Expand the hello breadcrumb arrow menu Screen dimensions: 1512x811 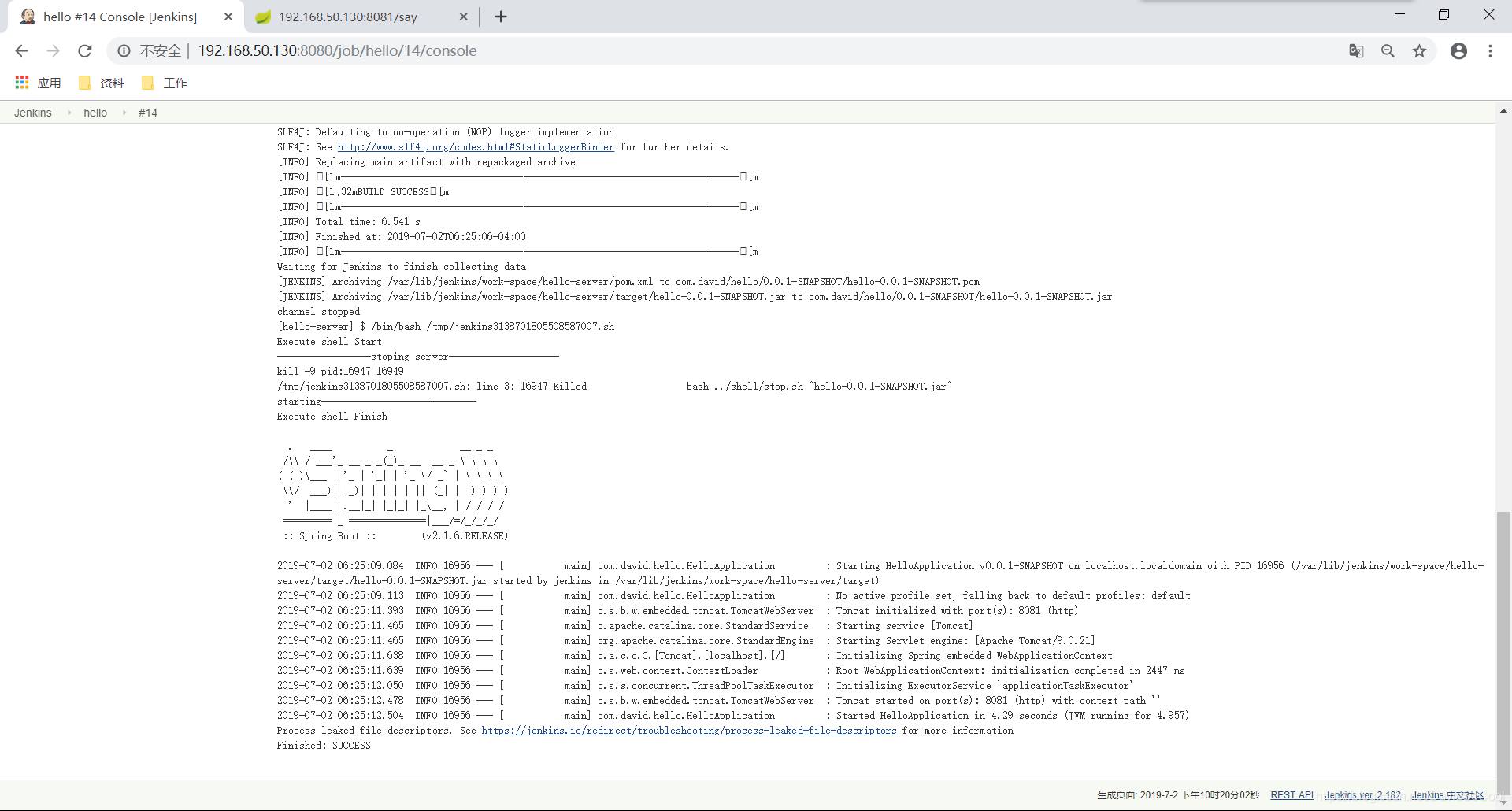coord(124,113)
